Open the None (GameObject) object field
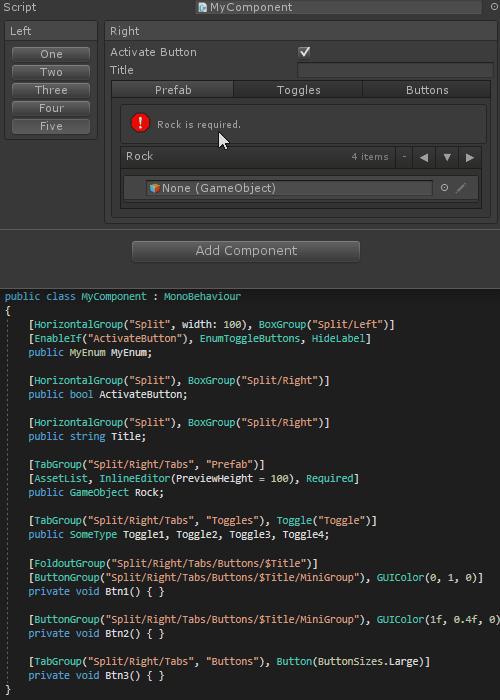Viewport: 500px width, 700px height. tap(289, 188)
